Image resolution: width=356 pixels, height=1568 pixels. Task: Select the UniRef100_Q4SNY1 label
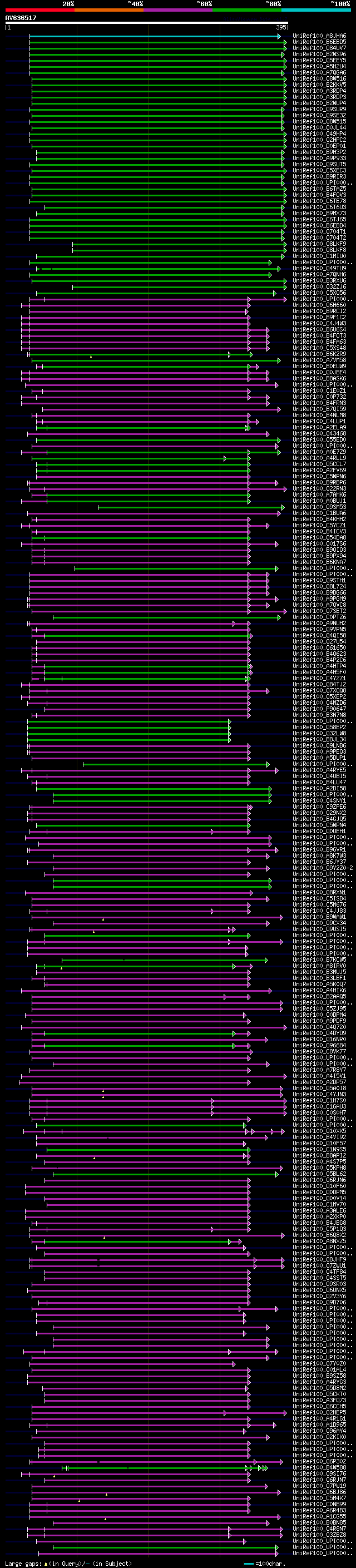[319, 800]
